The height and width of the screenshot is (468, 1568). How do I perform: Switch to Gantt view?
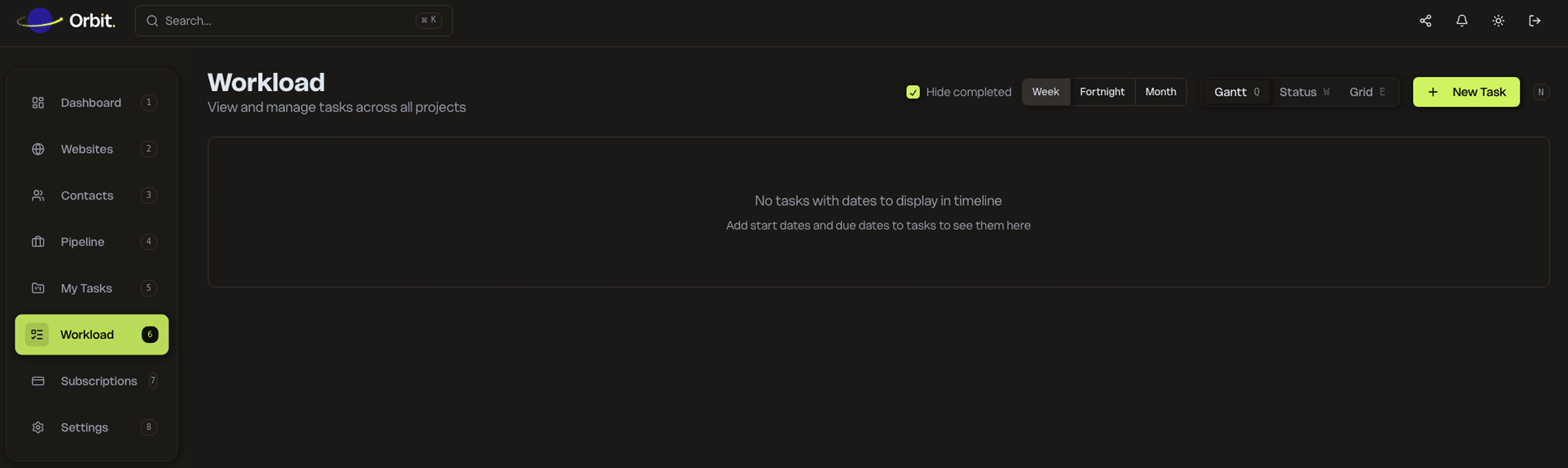coord(1237,92)
